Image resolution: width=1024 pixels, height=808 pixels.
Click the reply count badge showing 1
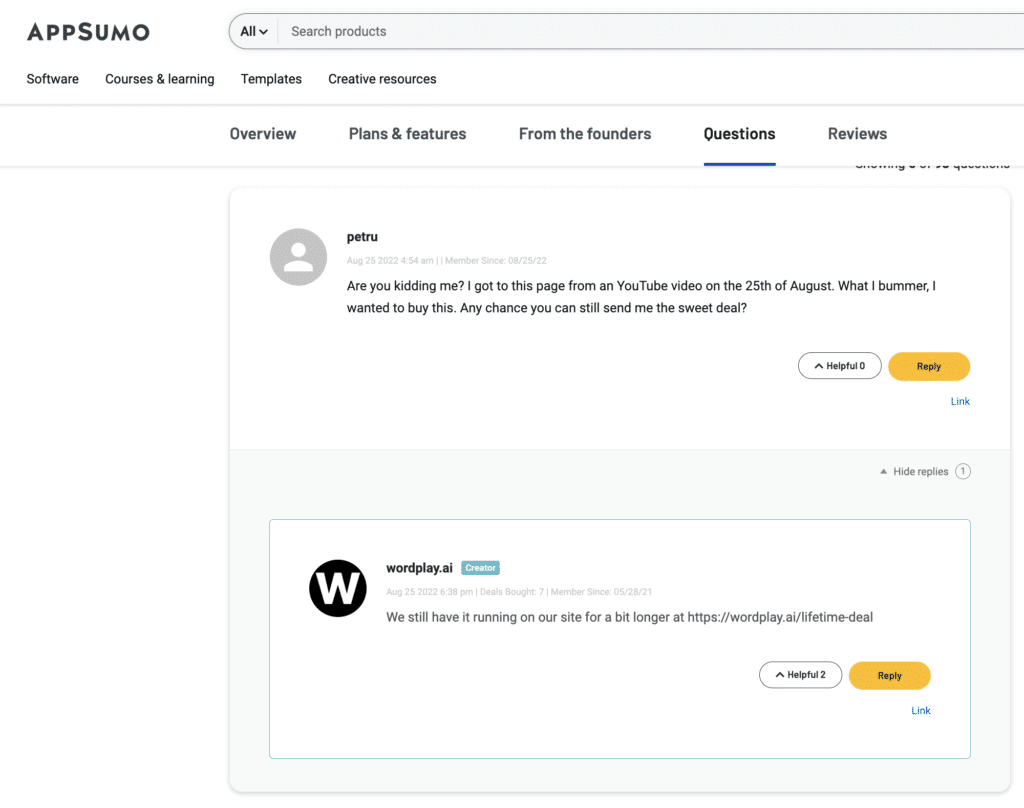tap(963, 471)
